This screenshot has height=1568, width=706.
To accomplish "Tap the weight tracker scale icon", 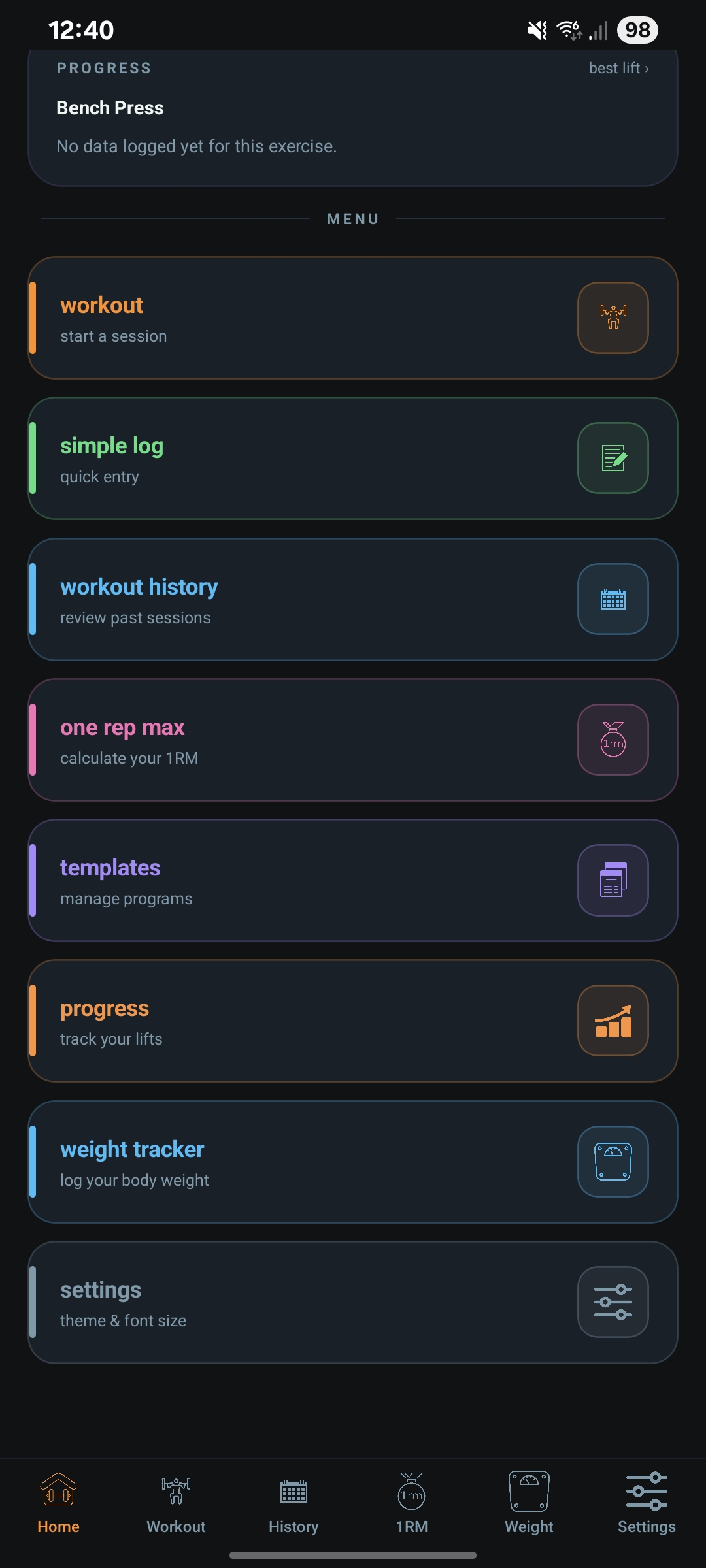I will 613,1162.
